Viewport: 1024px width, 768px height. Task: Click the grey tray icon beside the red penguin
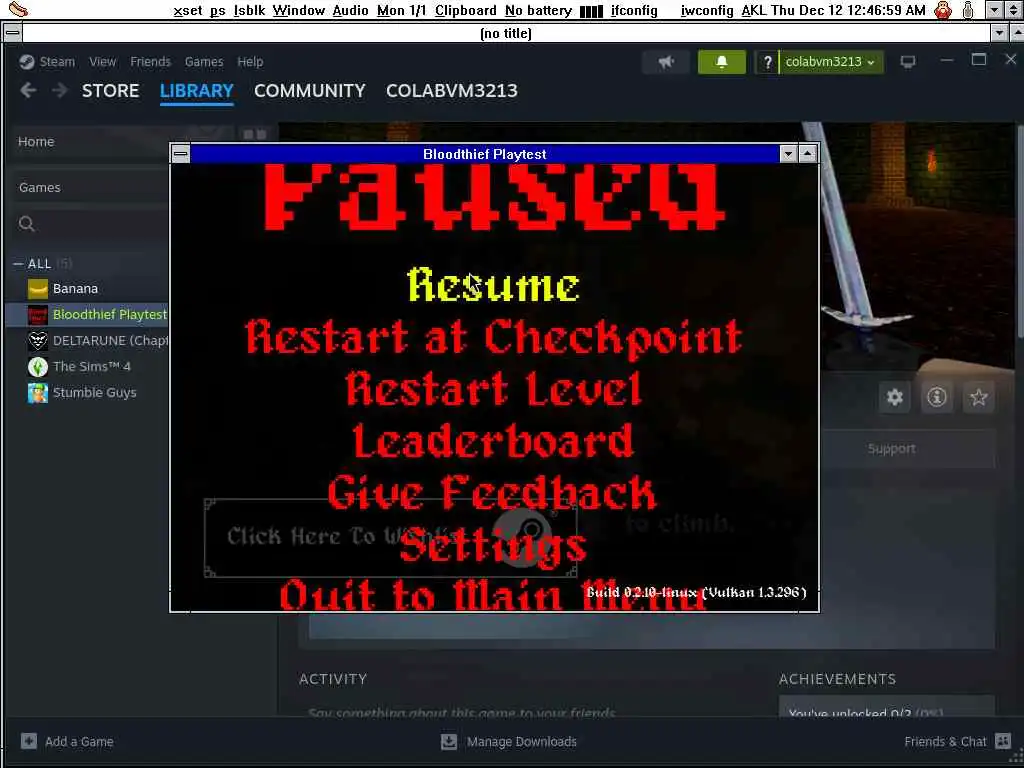(x=968, y=10)
